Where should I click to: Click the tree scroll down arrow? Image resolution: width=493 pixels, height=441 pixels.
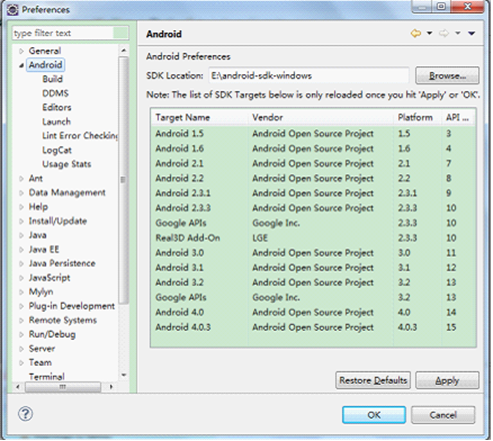124,375
